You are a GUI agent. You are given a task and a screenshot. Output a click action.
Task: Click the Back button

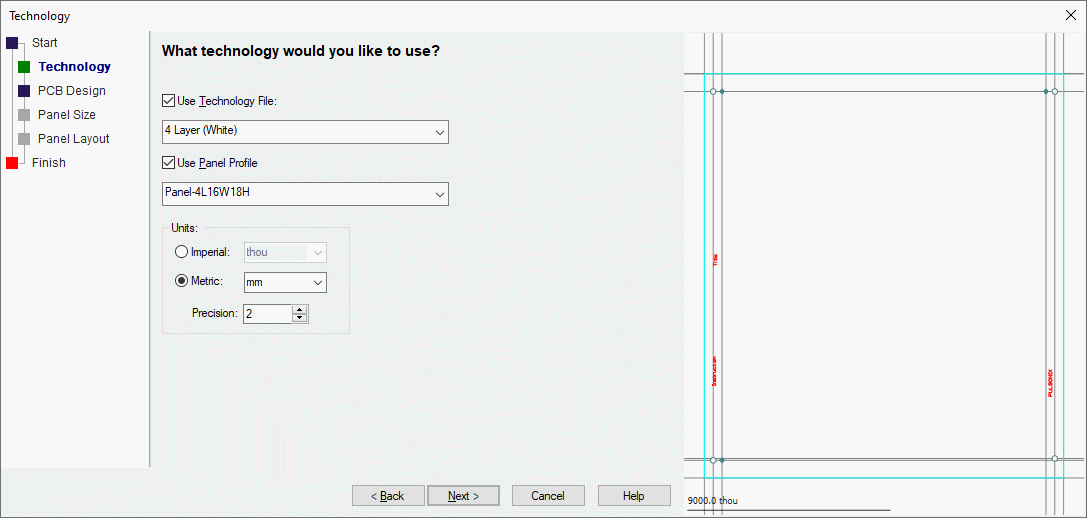387,496
